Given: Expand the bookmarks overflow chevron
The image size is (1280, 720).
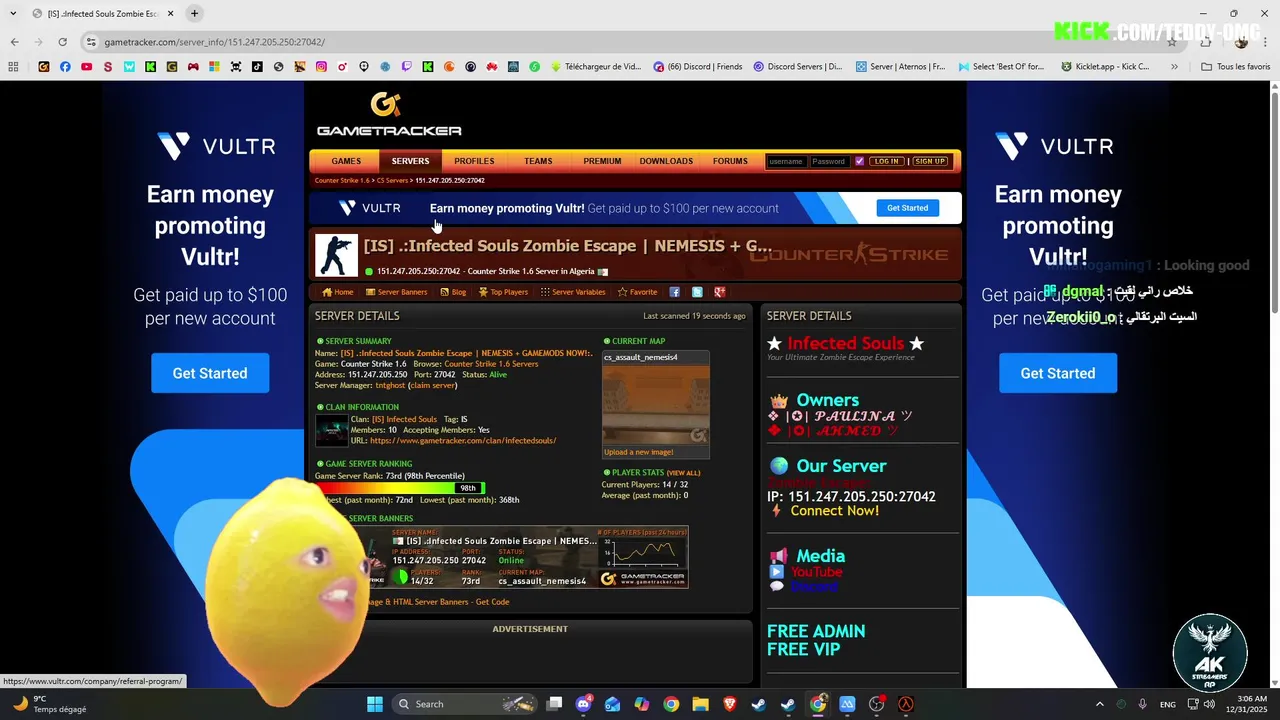Looking at the screenshot, I should (x=1174, y=67).
